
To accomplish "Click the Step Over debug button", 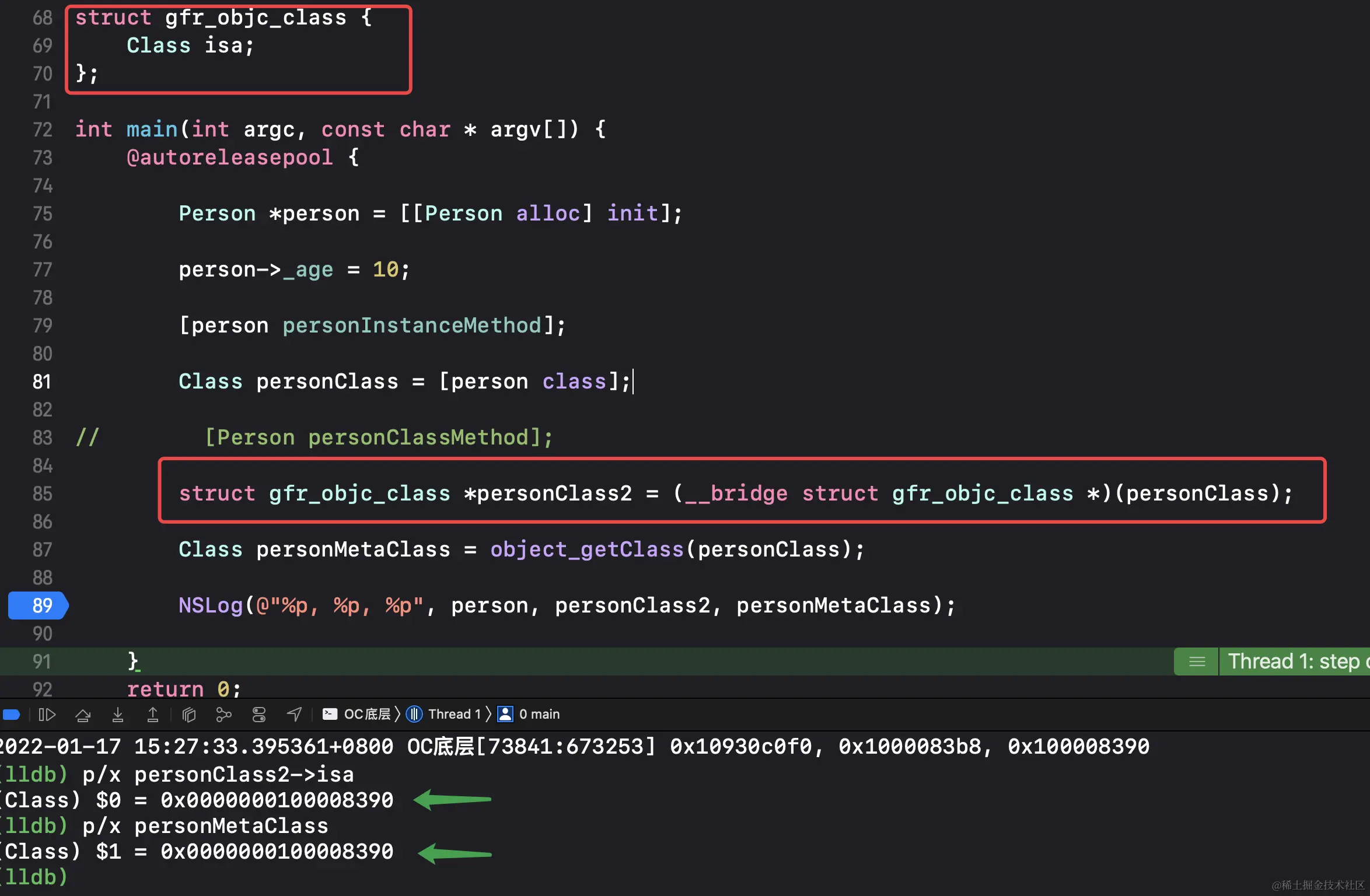I will point(83,715).
